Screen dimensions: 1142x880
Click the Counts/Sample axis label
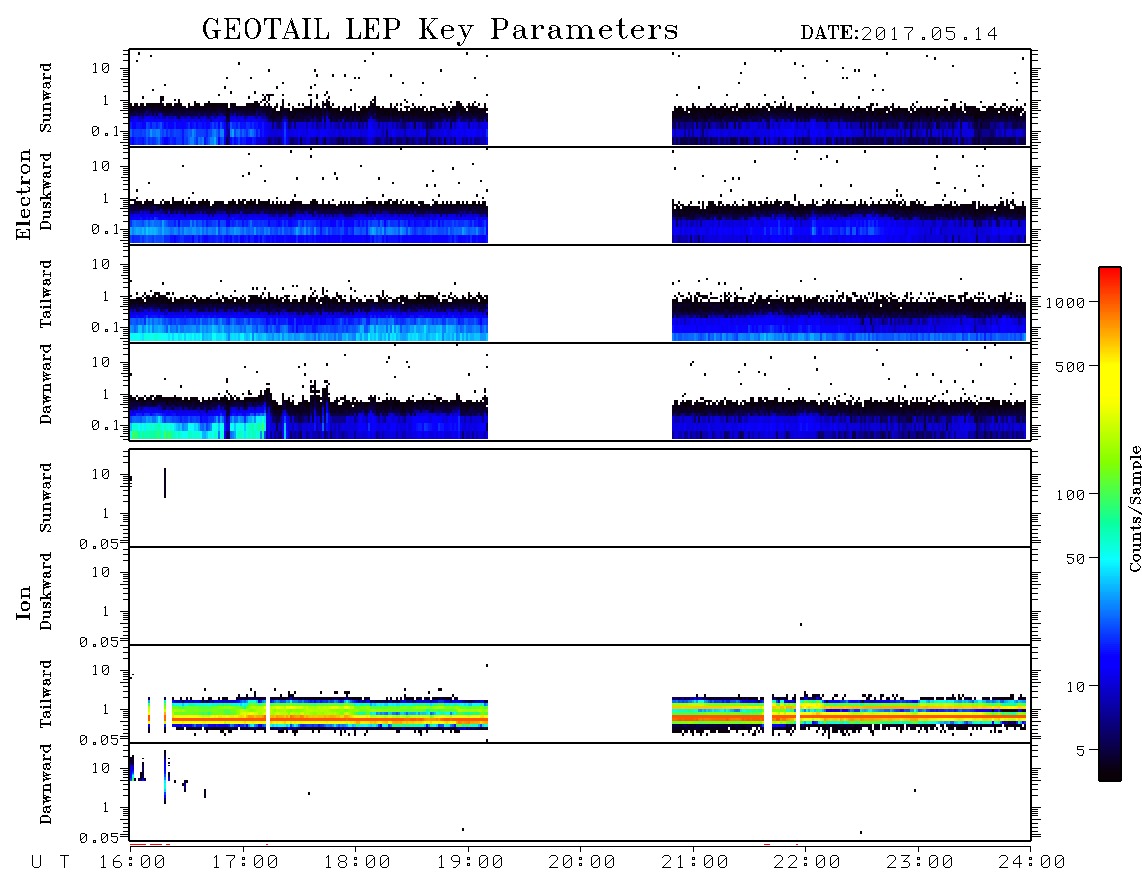(1135, 508)
